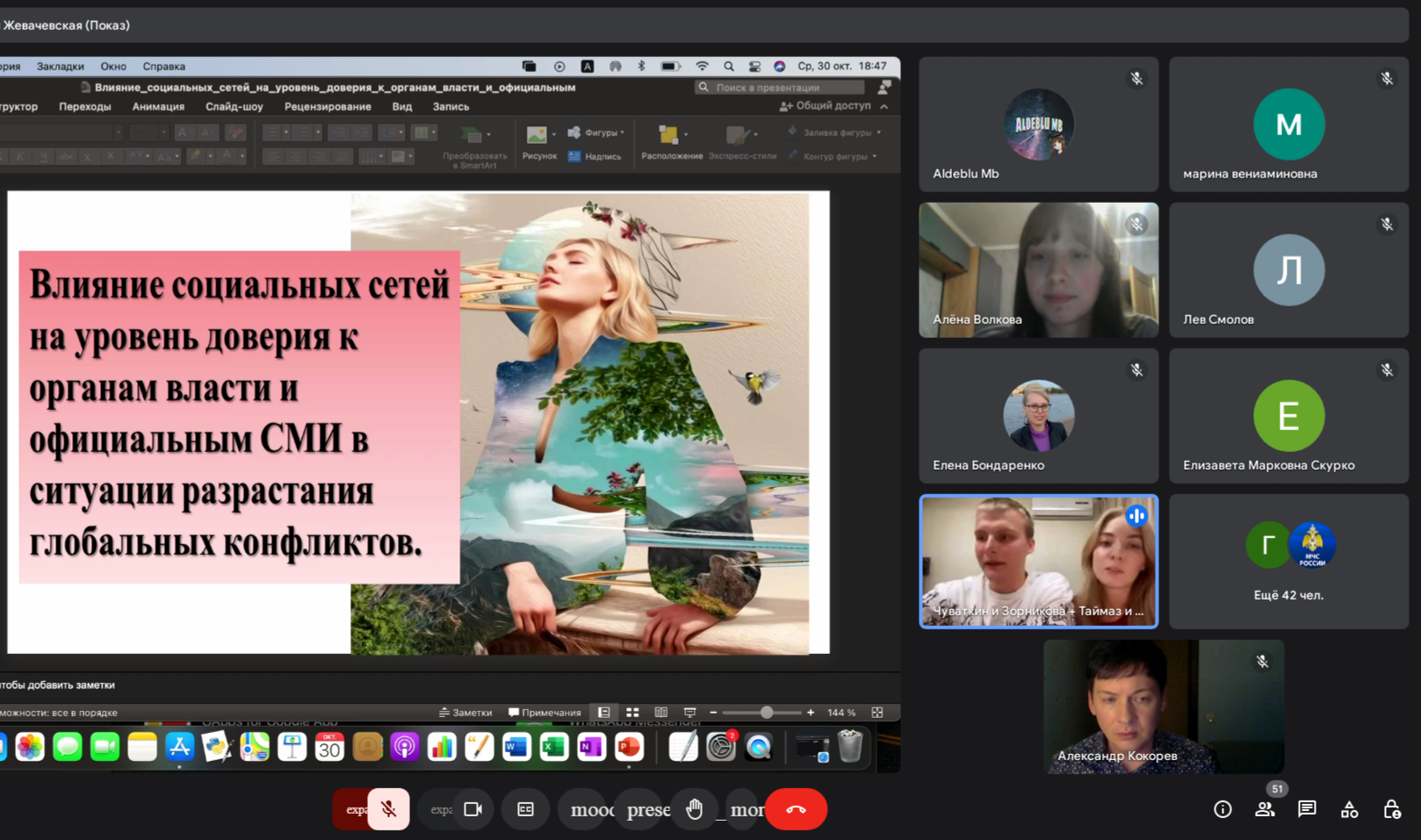Switch to the Слайд-шоу tab

pos(234,106)
